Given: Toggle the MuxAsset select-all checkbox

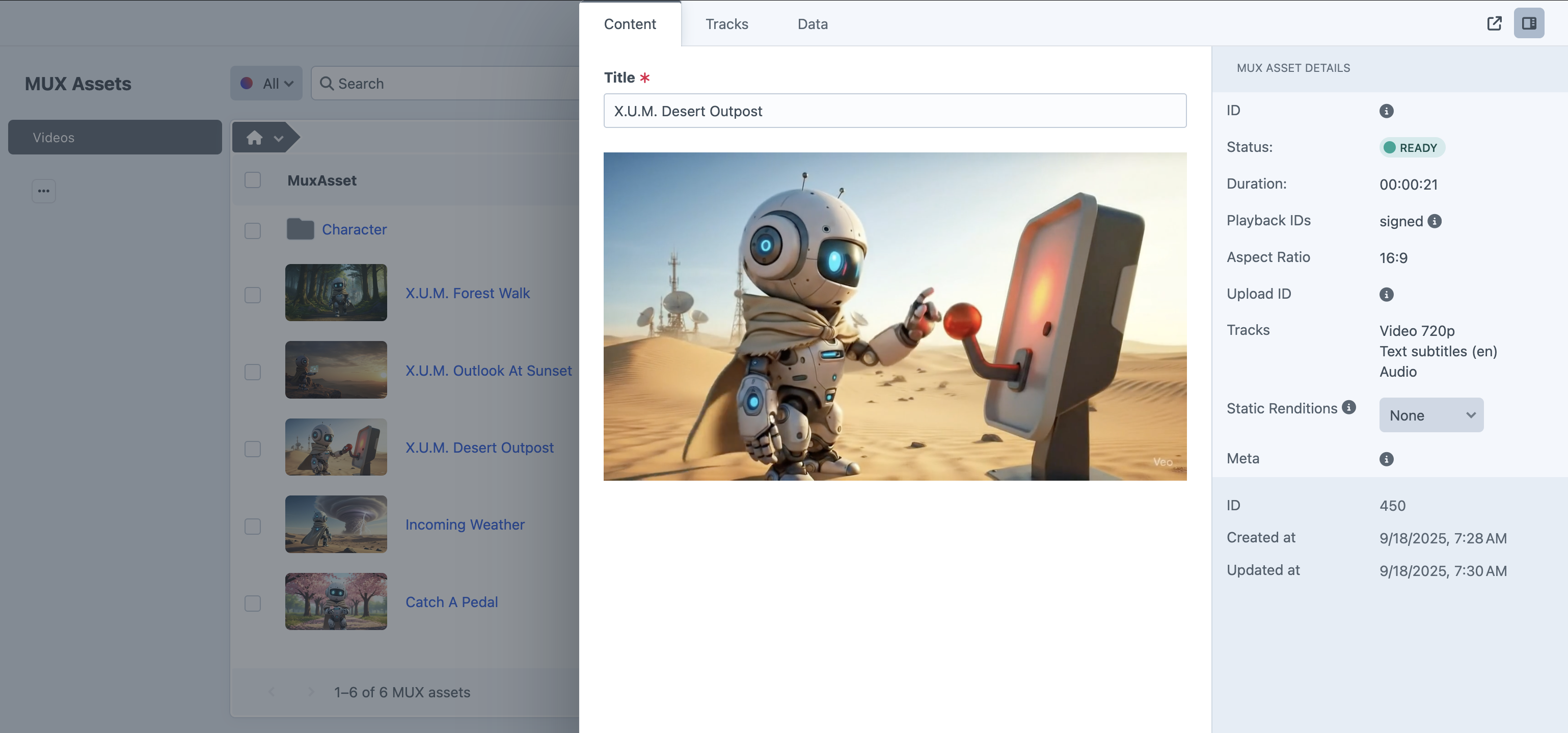Looking at the screenshot, I should 253,180.
